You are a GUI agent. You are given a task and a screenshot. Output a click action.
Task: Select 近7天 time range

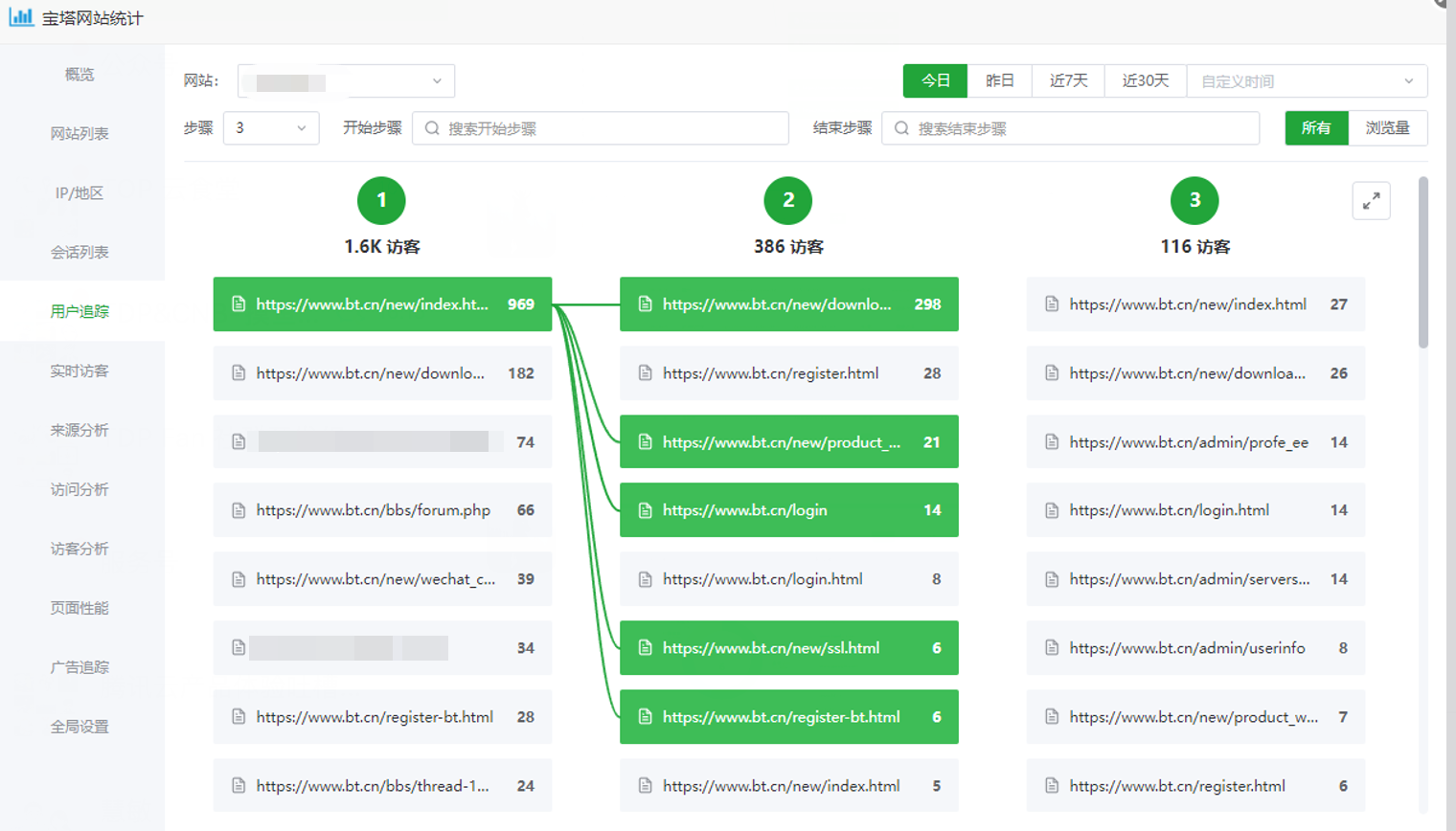[1068, 80]
